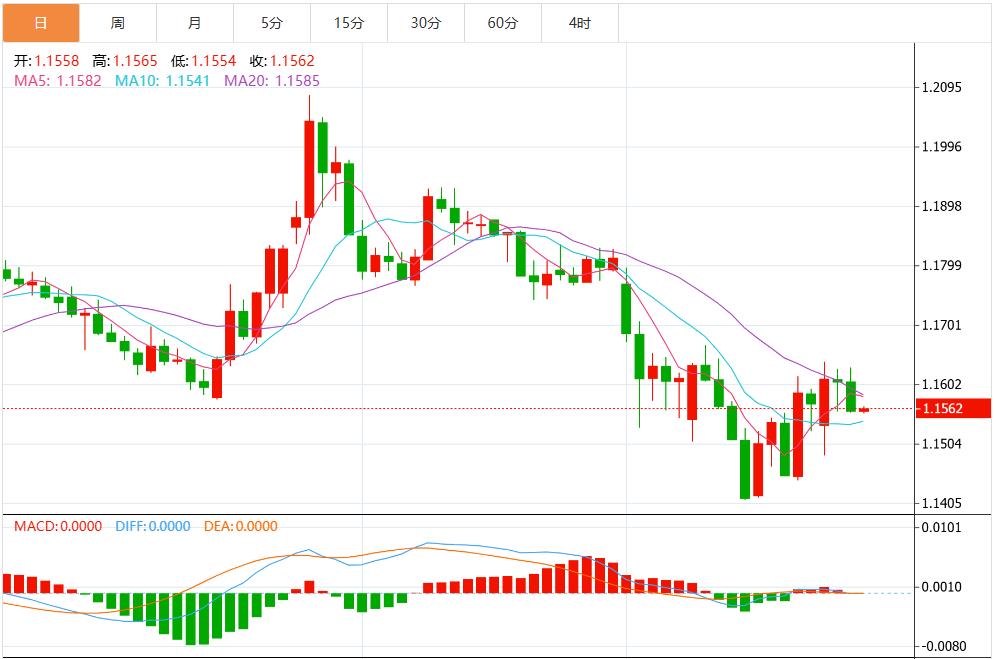Switch to the 5分 timeframe tab
Image resolution: width=996 pixels, height=659 pixels.
(x=272, y=23)
